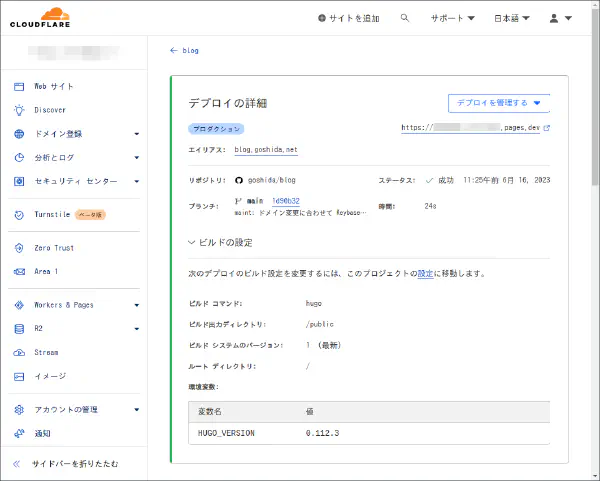Expand the 分析とログ submenu arrow
600x481 pixels.
pos(137,158)
